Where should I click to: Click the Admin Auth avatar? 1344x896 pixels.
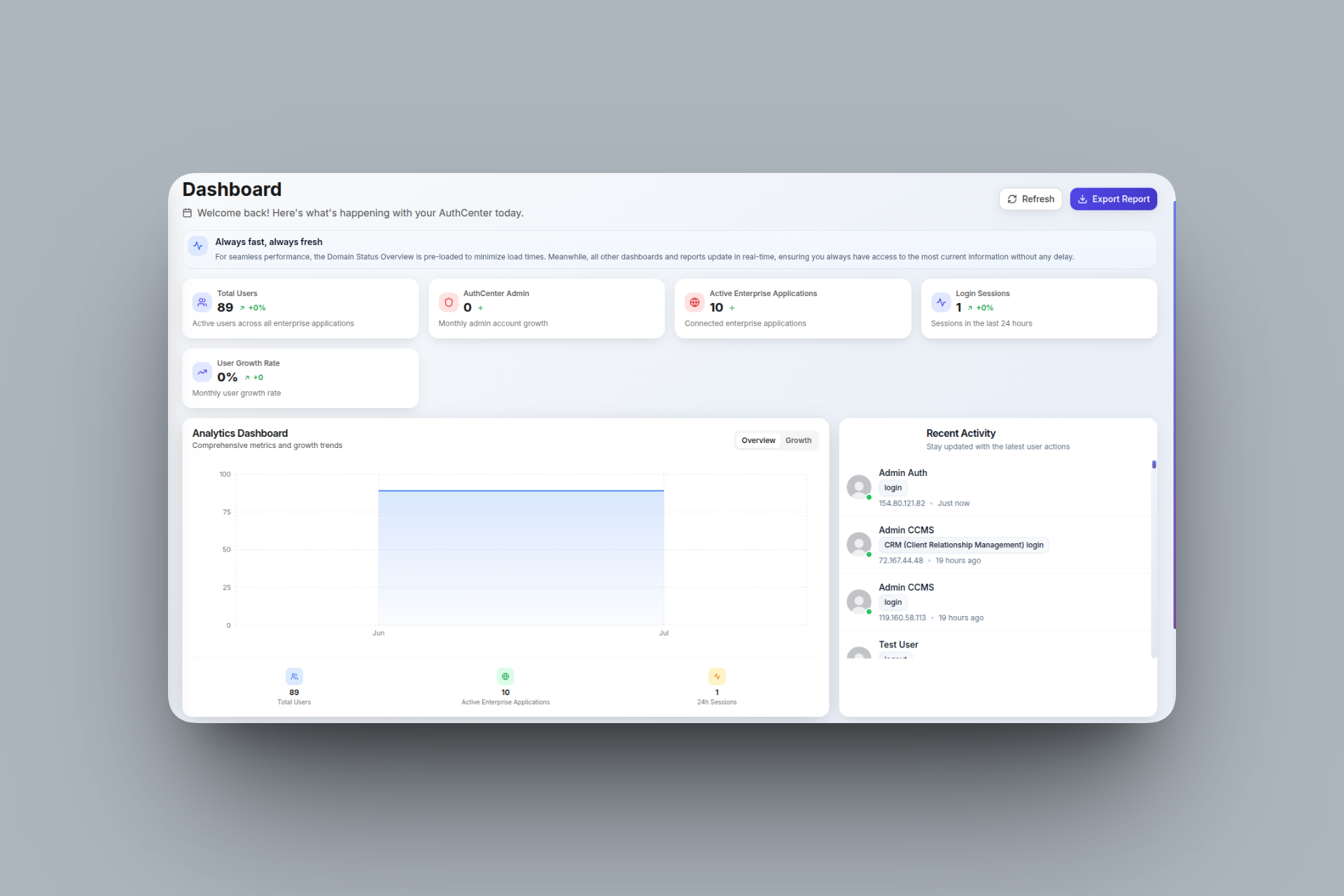coord(859,487)
